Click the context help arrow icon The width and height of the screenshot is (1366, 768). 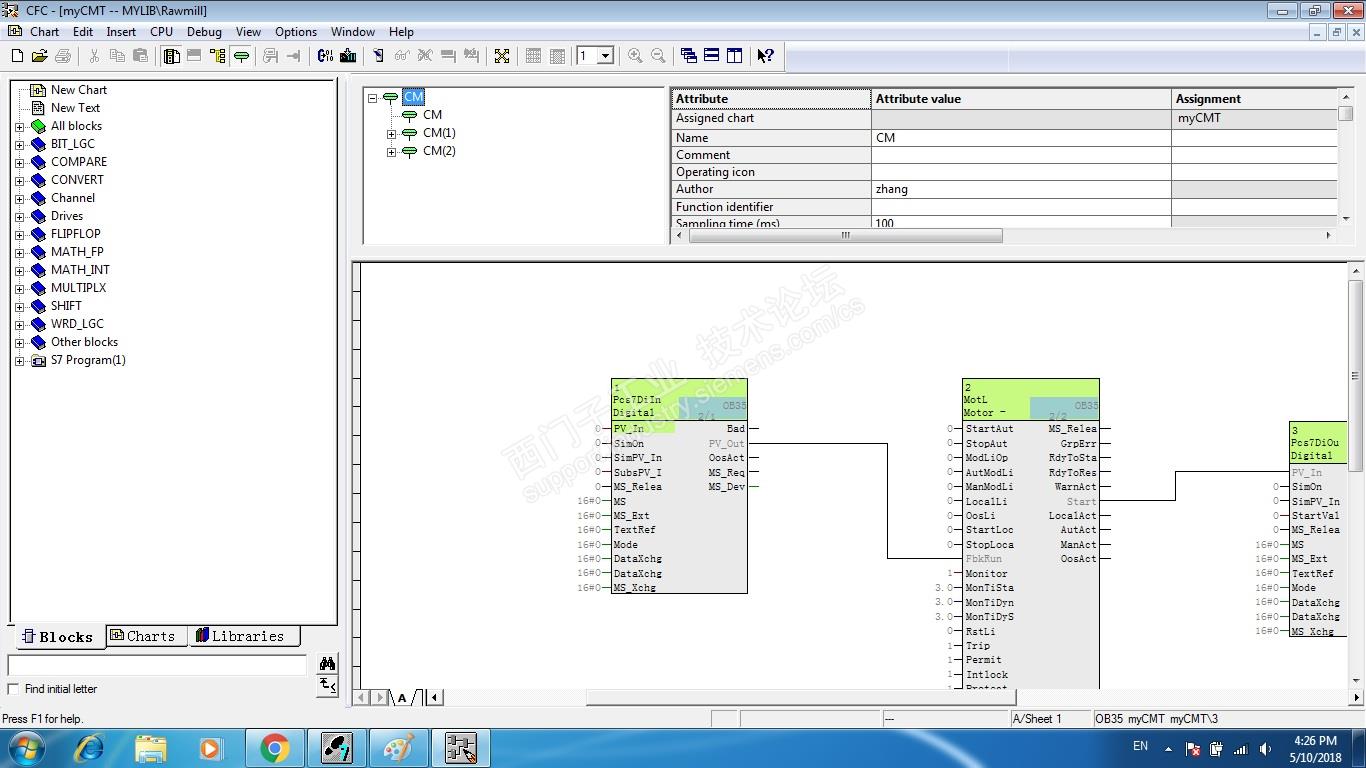pyautogui.click(x=765, y=56)
